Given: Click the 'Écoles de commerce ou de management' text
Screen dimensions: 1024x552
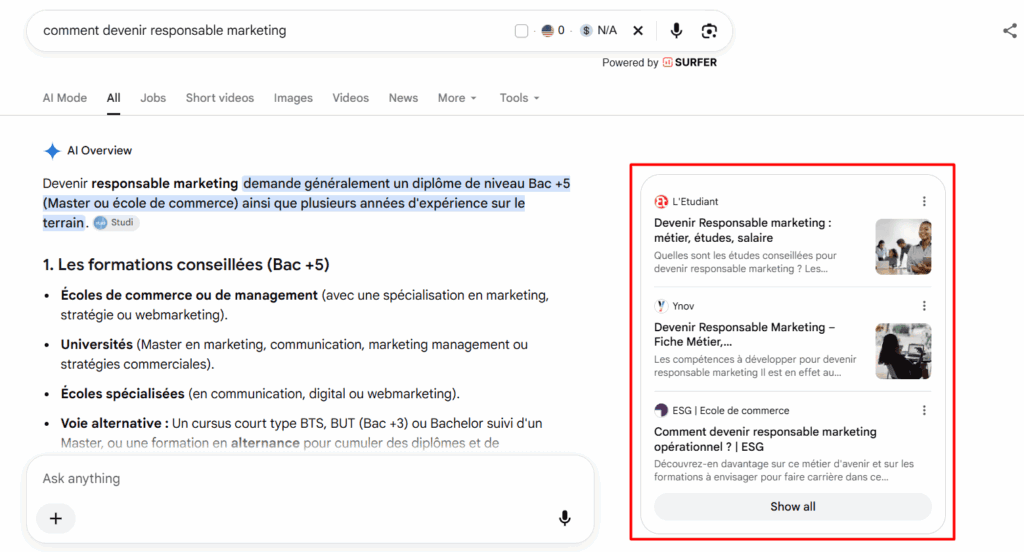Looking at the screenshot, I should tap(189, 295).
